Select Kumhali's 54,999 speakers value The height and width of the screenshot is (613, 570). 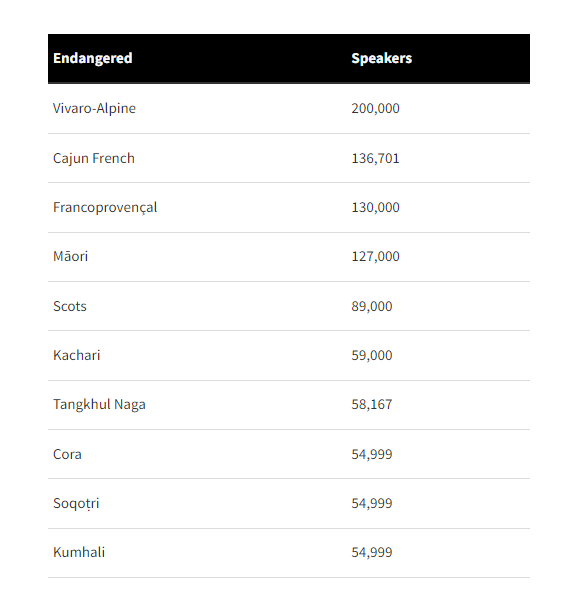(x=372, y=552)
